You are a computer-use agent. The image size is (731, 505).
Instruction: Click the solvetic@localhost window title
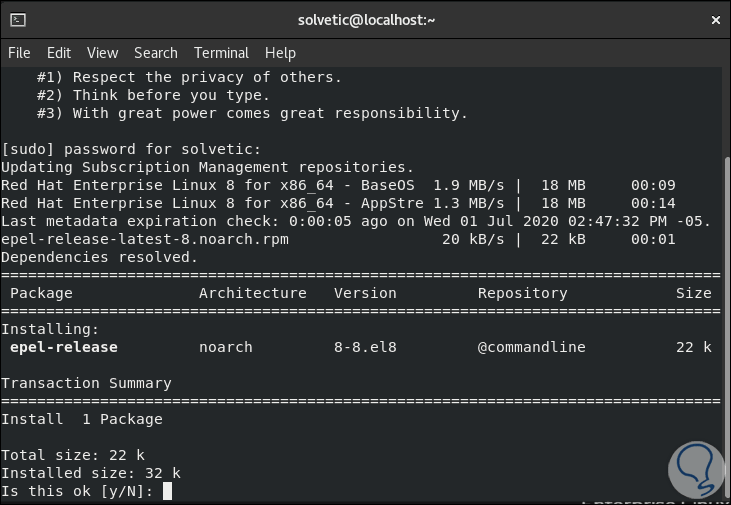click(366, 19)
